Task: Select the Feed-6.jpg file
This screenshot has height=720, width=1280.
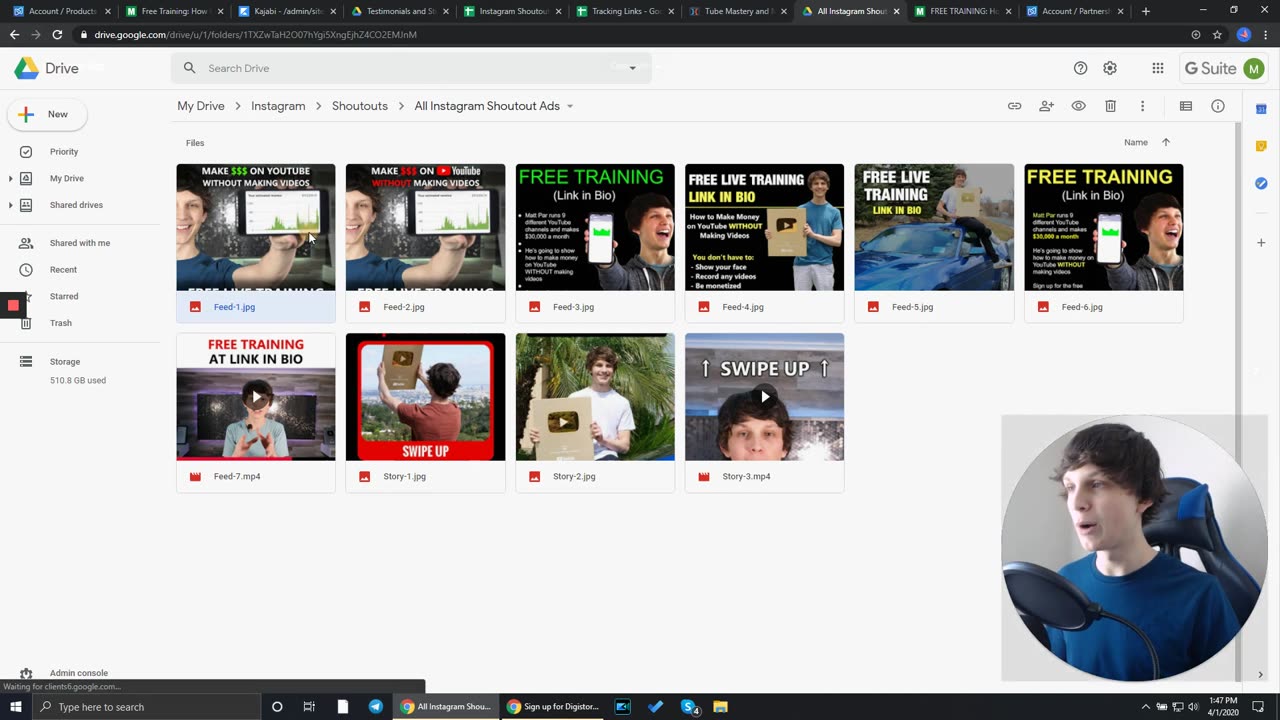Action: [1103, 243]
